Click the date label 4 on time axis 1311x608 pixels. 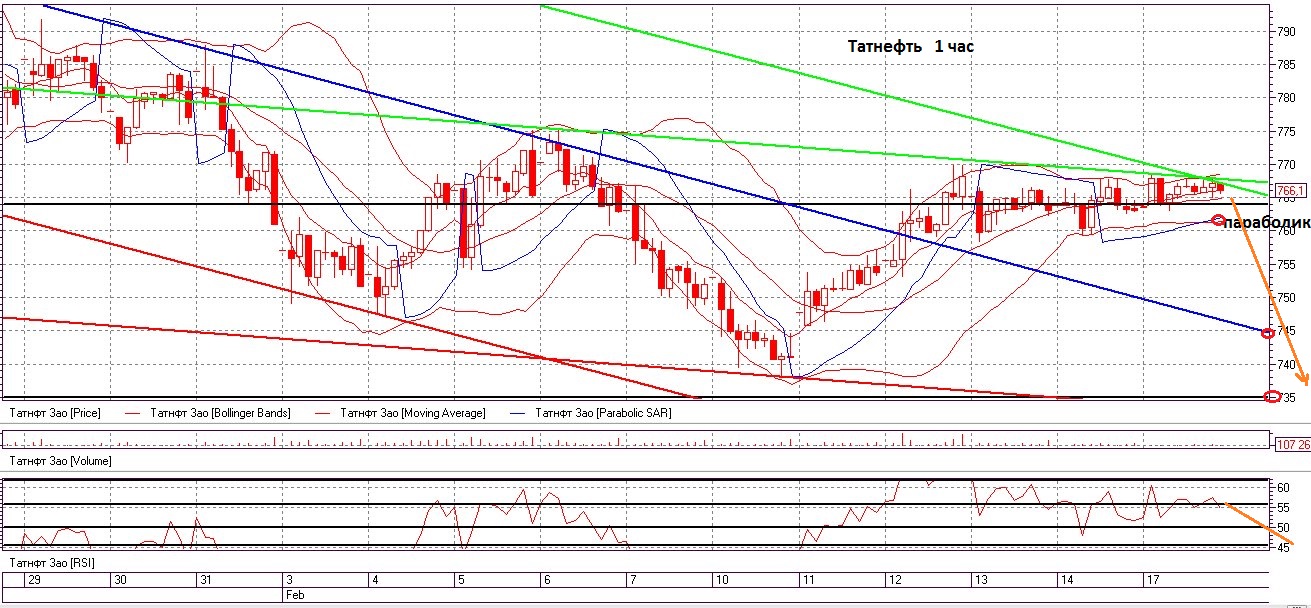374,580
